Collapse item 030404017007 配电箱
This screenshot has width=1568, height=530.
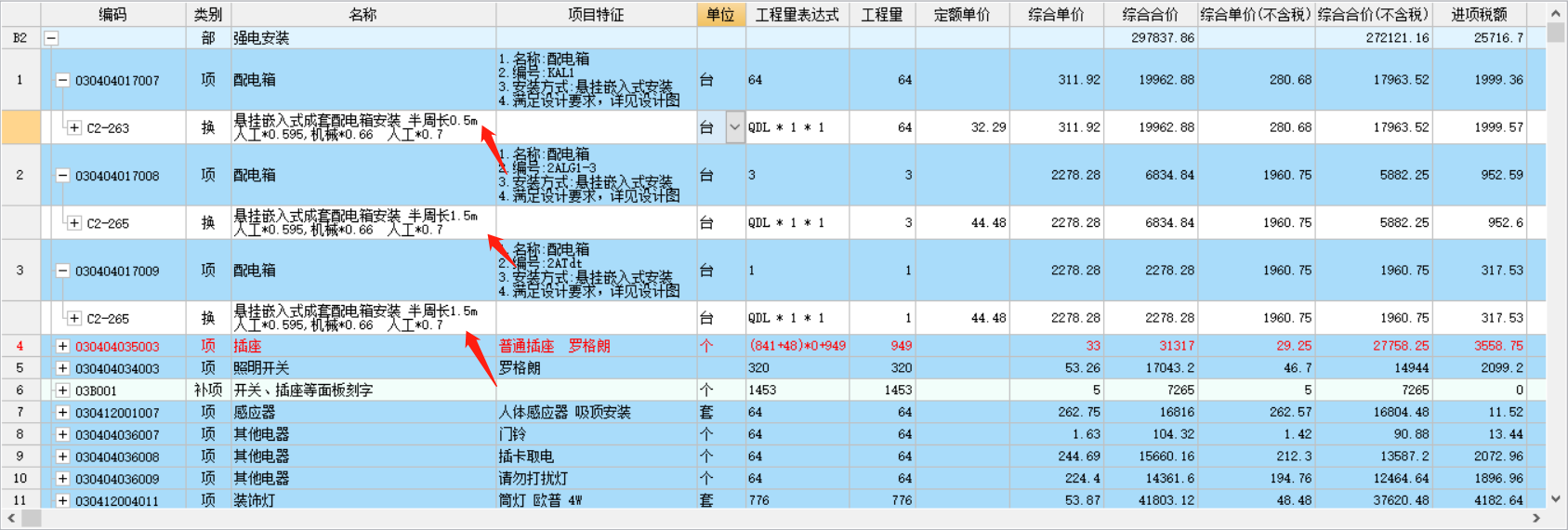click(x=62, y=80)
